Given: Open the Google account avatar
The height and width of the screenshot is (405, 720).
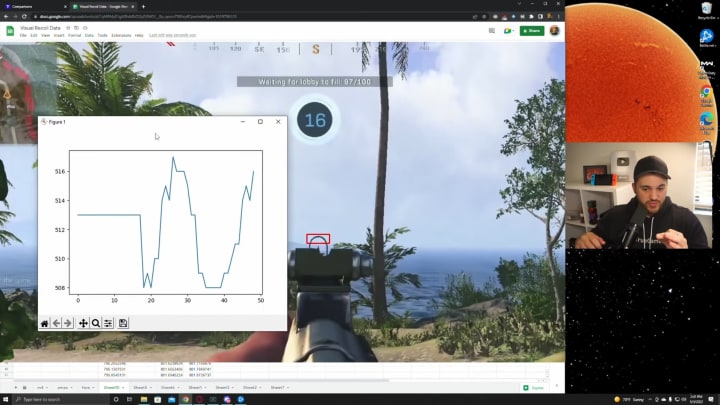Looking at the screenshot, I should [554, 31].
